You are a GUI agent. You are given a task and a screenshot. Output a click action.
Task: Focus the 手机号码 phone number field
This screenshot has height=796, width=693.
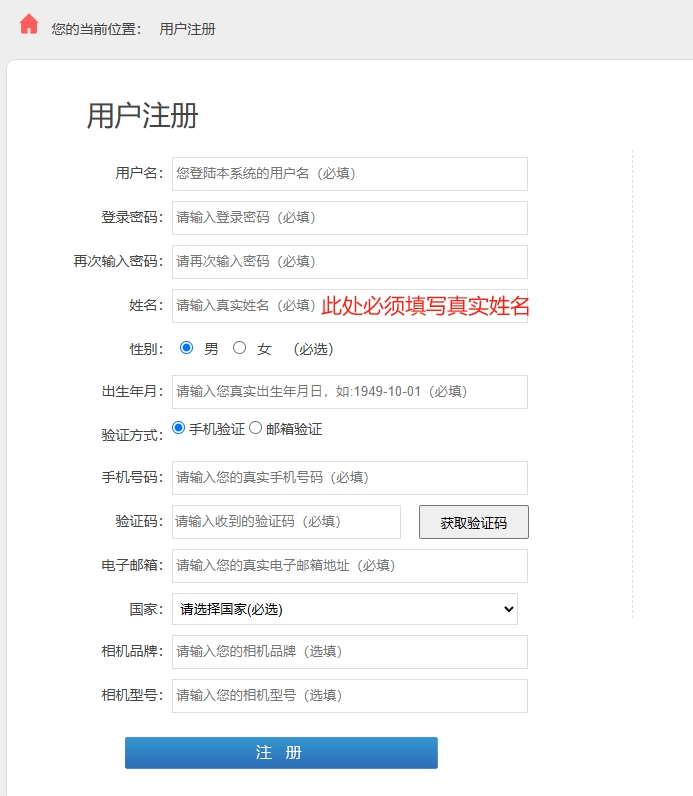click(349, 478)
